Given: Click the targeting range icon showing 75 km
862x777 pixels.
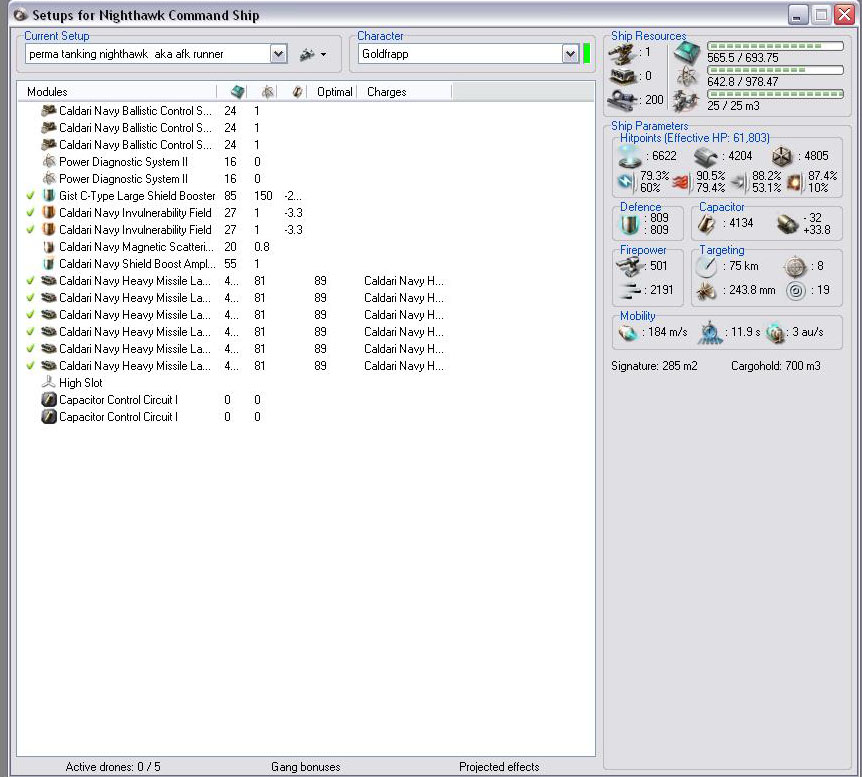Looking at the screenshot, I should click(x=706, y=266).
